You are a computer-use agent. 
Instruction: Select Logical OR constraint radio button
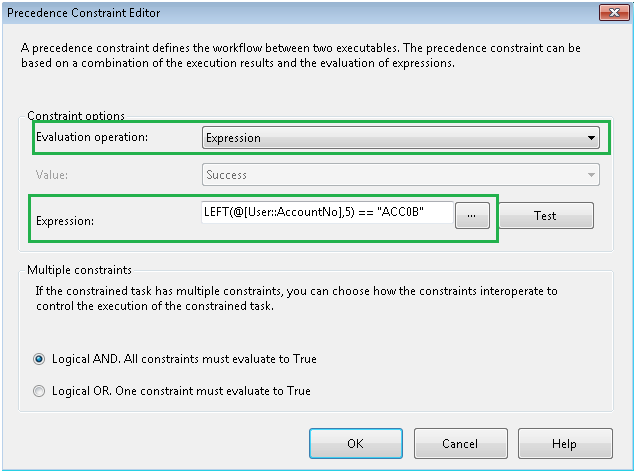point(39,391)
